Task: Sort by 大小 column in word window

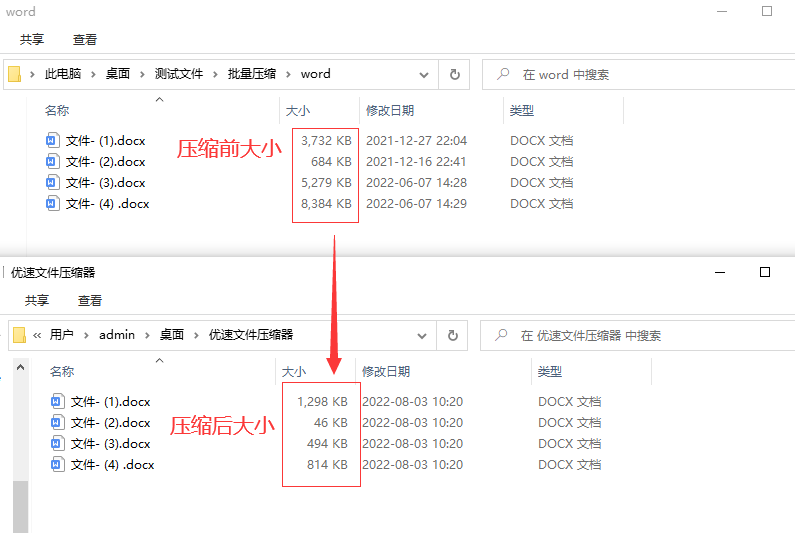Action: click(x=298, y=111)
